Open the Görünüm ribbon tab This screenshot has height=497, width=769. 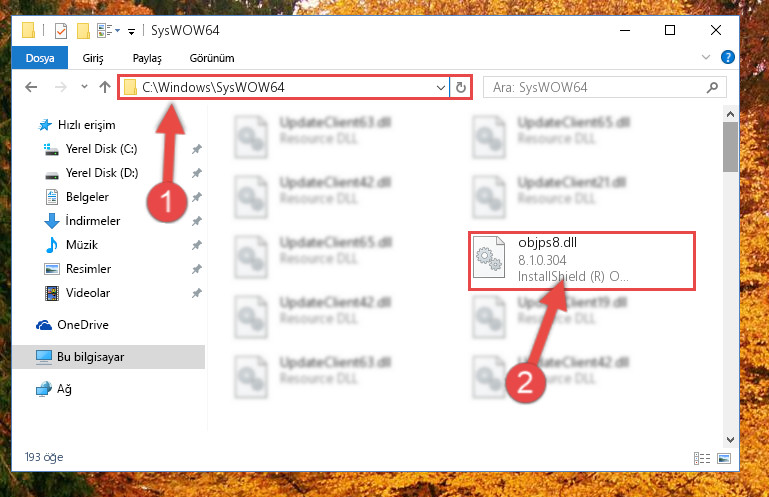(x=212, y=58)
